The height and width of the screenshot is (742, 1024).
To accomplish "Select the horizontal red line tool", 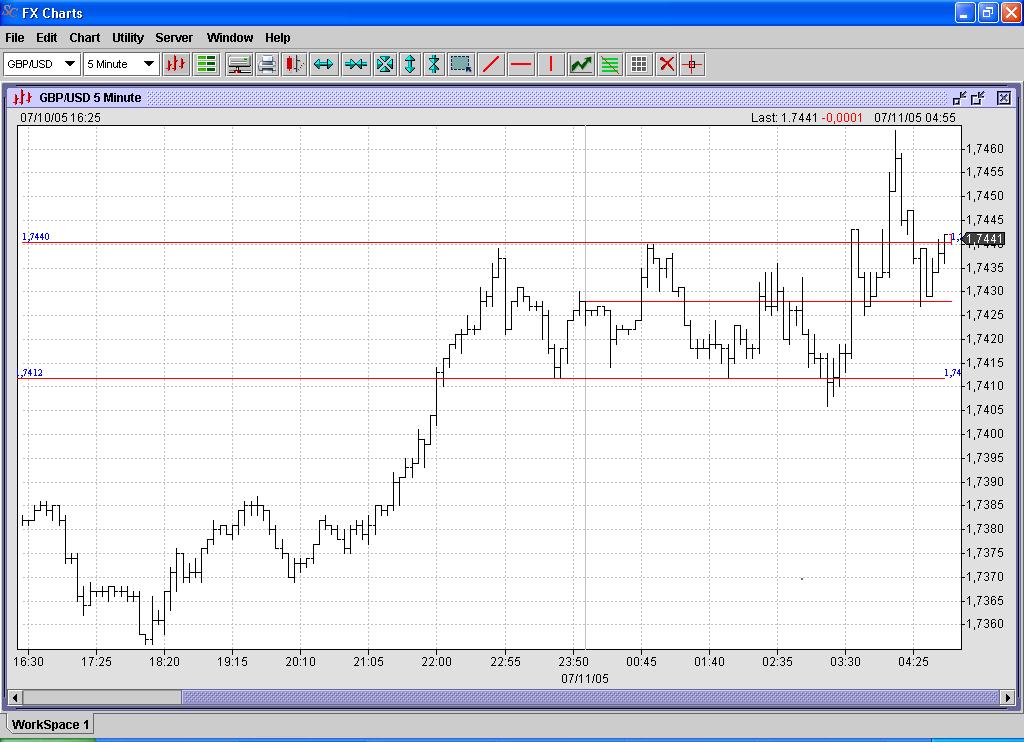I will (521, 64).
